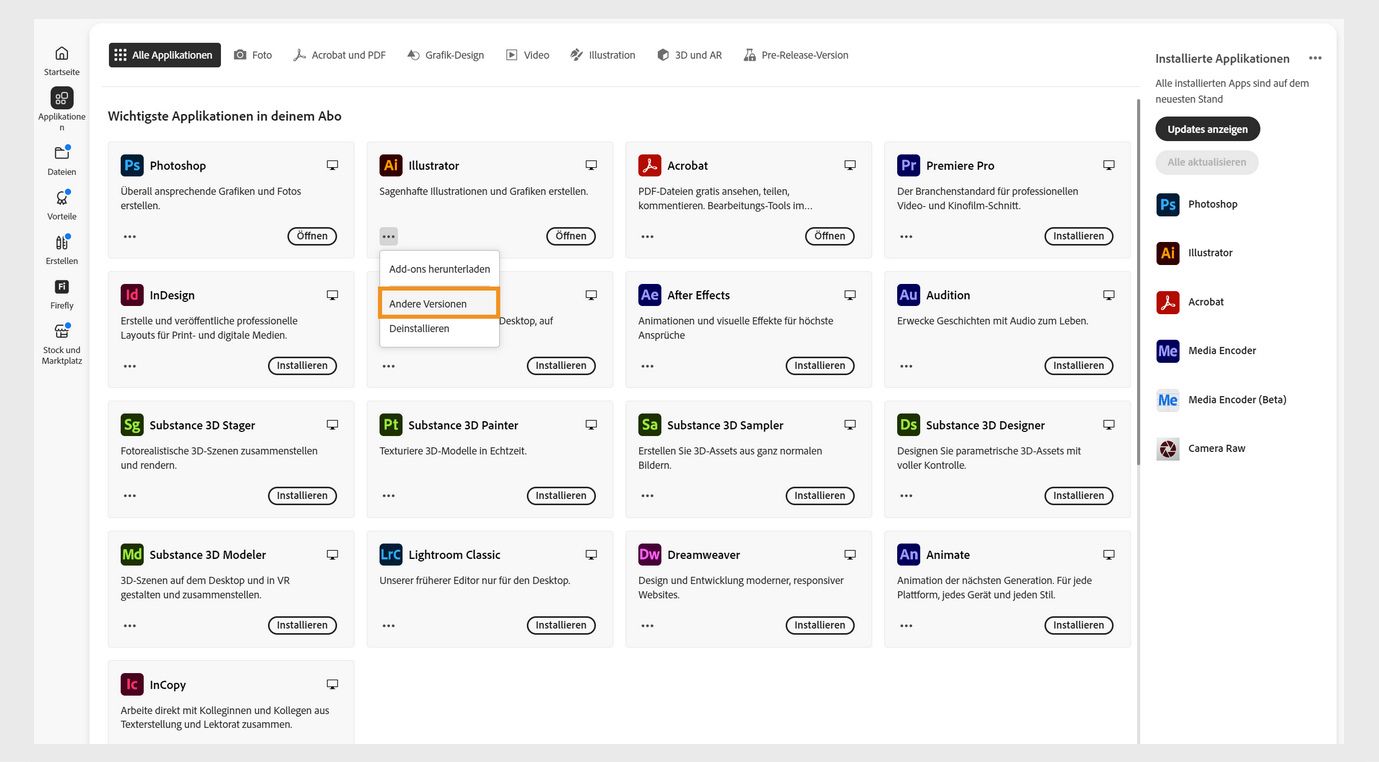The image size is (1379, 762).
Task: Open Stock und Marktplatz in the sidebar
Action: [x=61, y=343]
